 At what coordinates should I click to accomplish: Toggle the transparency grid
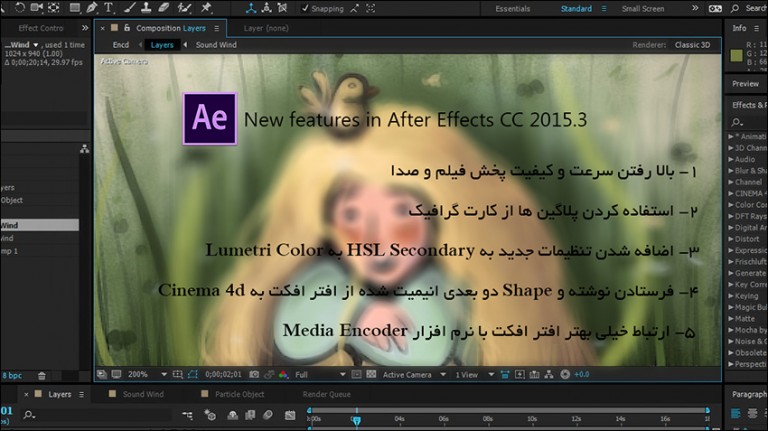371,375
